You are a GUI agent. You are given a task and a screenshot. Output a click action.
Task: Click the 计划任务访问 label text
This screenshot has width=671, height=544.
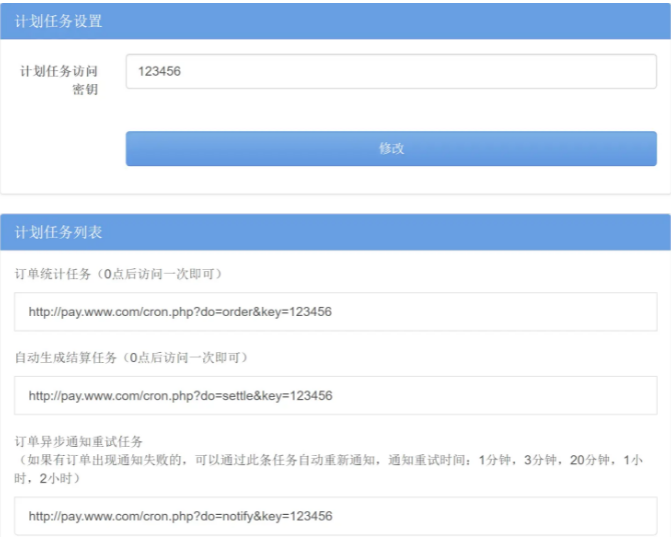(59, 72)
